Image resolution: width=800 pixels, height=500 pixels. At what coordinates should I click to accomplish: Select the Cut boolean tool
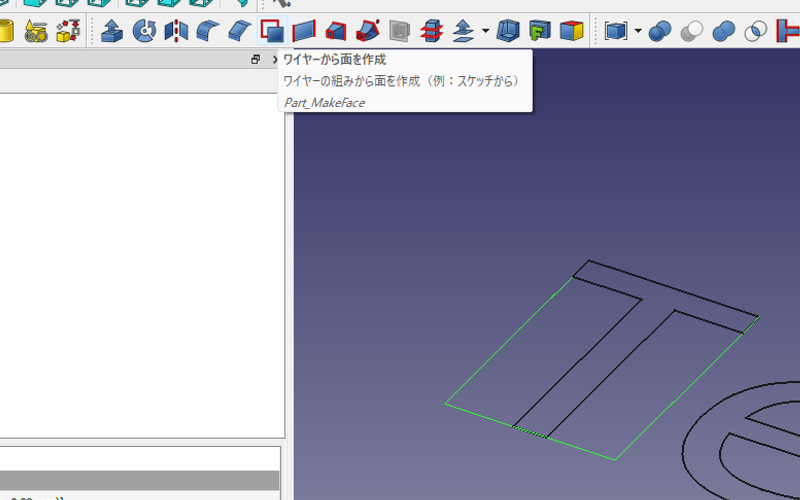[x=692, y=31]
